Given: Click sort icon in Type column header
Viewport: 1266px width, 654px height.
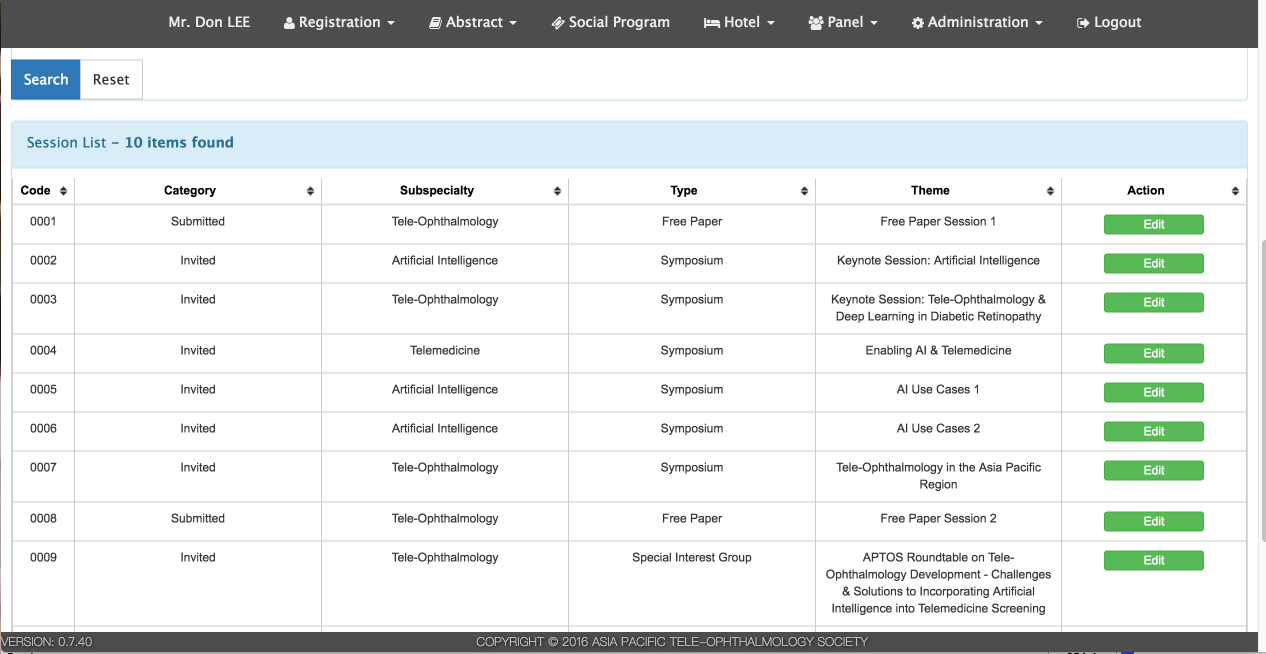Looking at the screenshot, I should coord(804,191).
